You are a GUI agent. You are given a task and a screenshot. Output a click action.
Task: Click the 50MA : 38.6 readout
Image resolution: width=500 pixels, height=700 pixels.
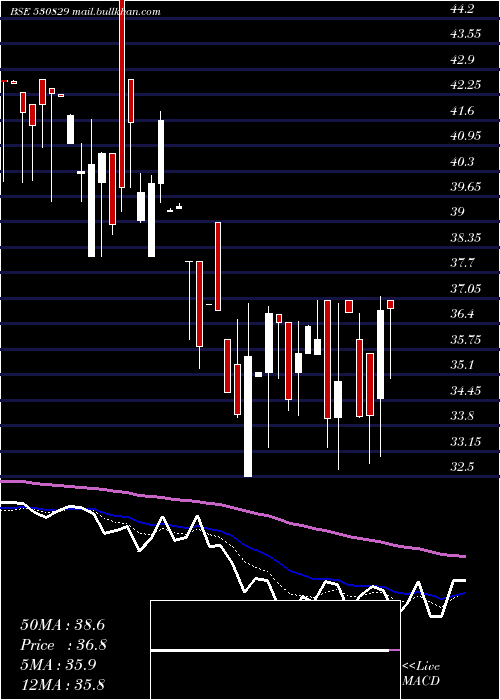click(62, 625)
